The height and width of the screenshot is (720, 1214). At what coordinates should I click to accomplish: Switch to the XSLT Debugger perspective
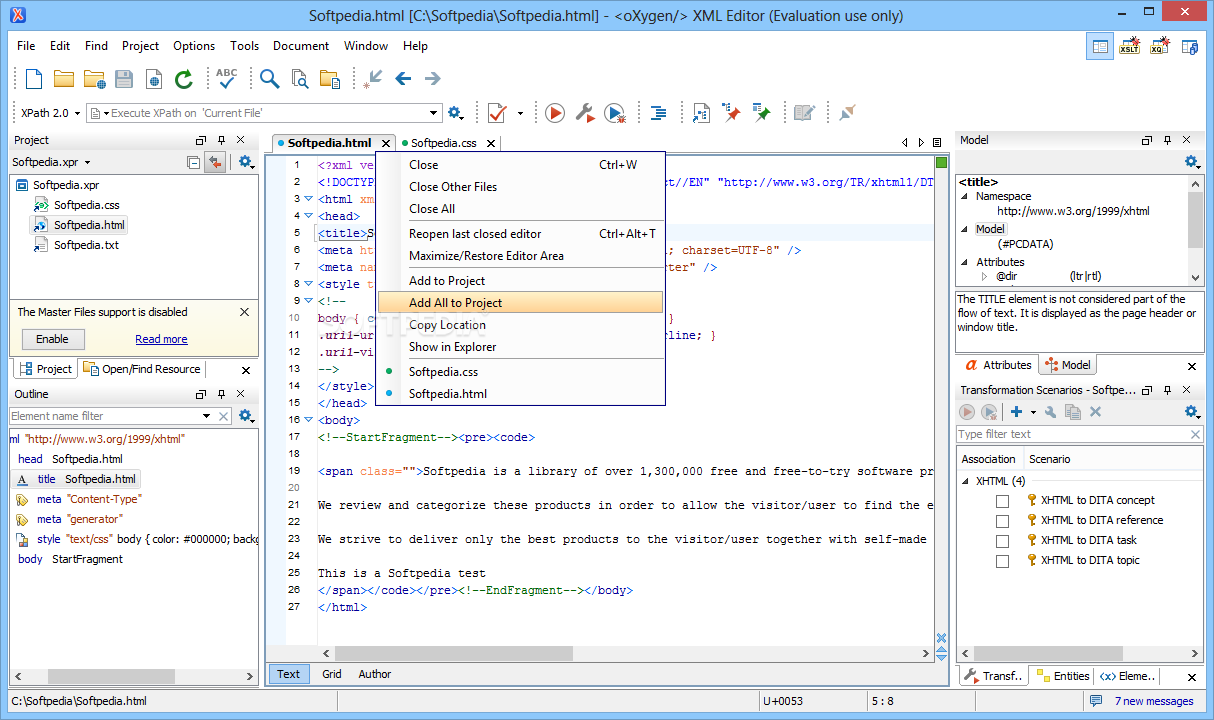(1130, 46)
